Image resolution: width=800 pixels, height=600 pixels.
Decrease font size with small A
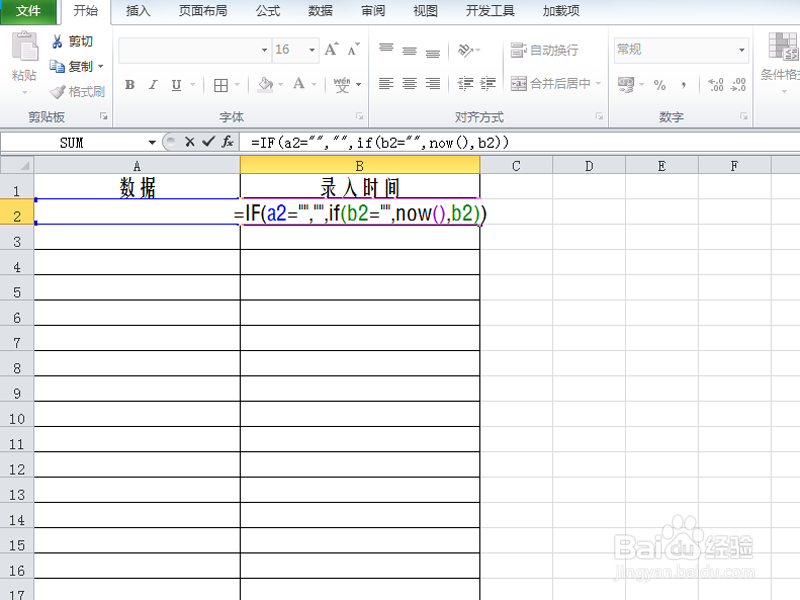pos(354,49)
